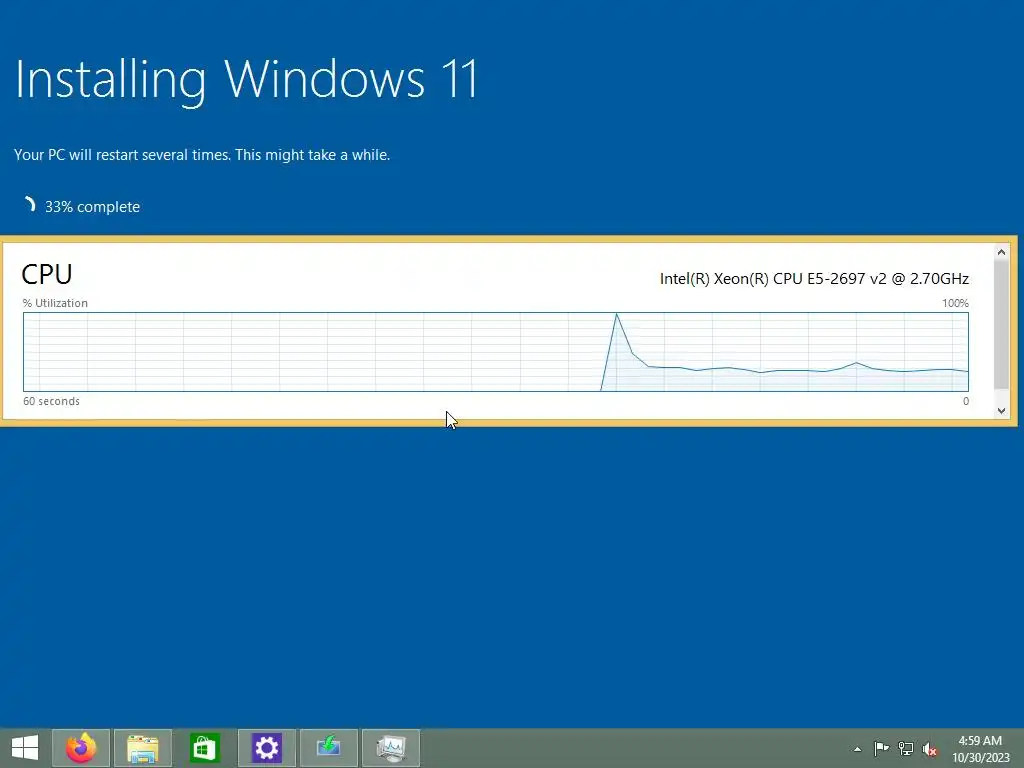Switch to the Windows 11 installer taskbar icon

328,748
